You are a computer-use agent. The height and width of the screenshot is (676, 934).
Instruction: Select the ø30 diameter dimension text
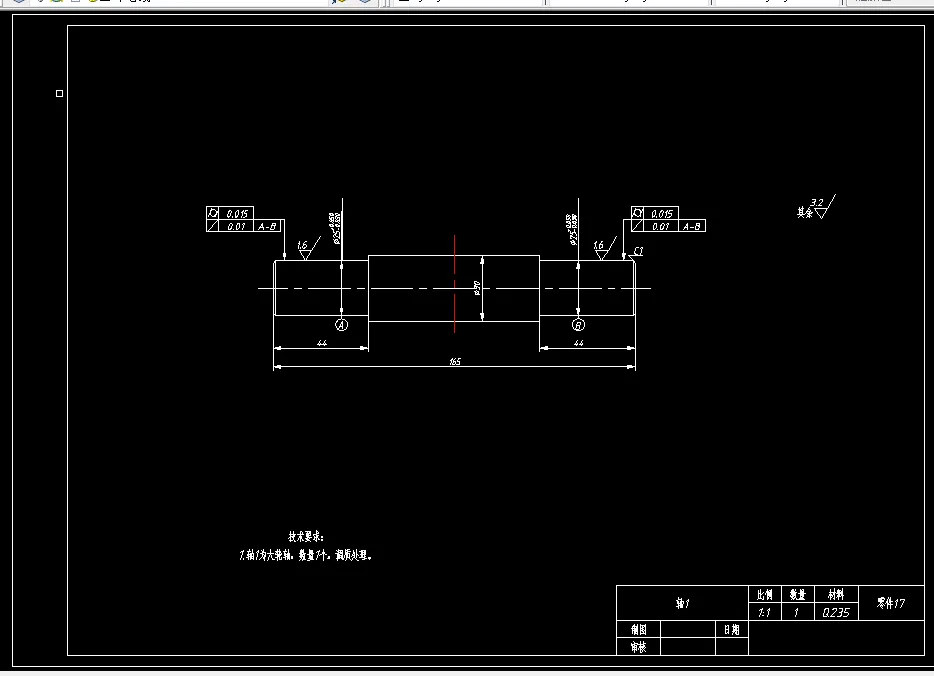[x=477, y=288]
